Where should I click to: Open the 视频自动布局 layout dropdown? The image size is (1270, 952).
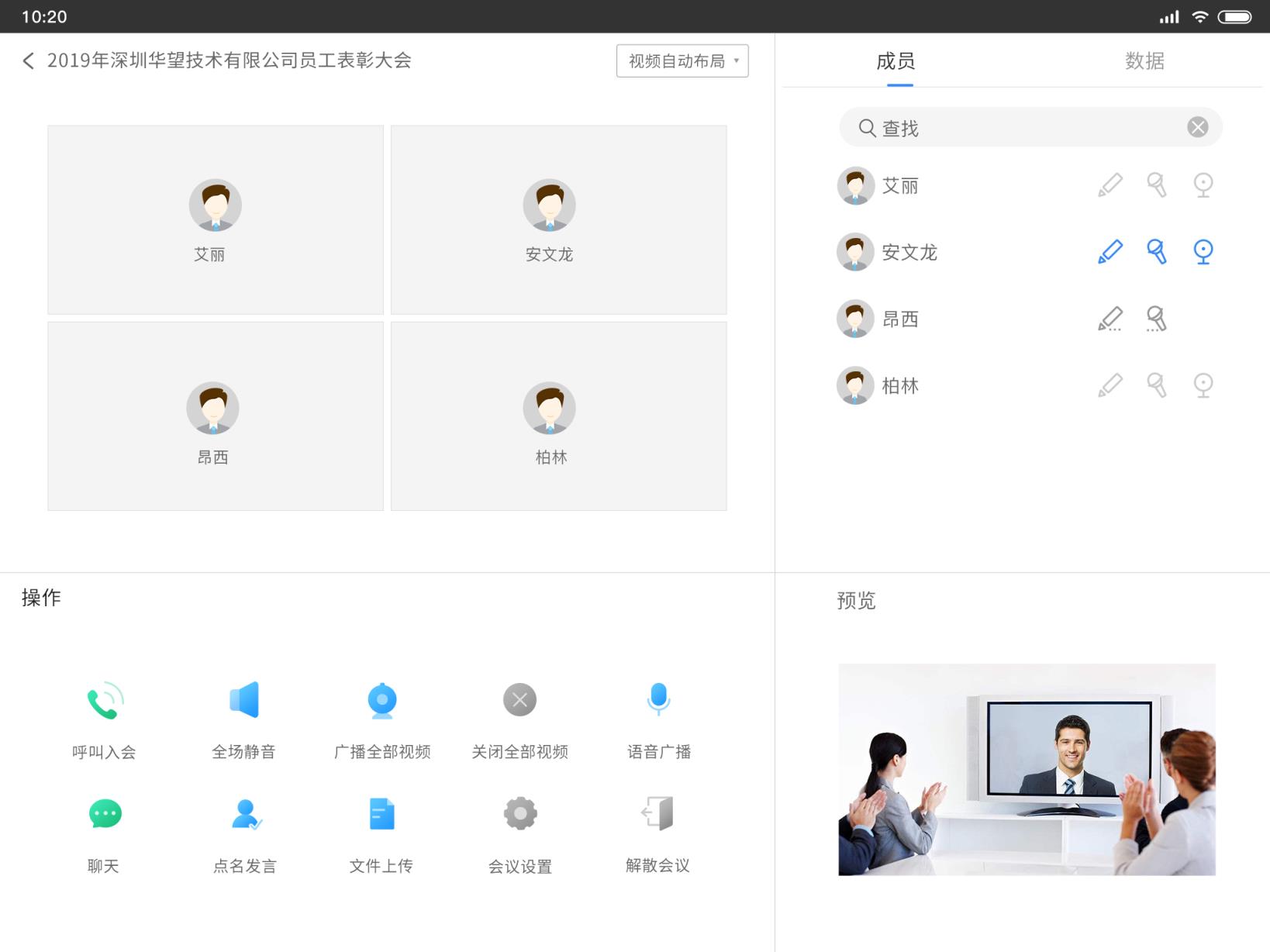click(682, 60)
